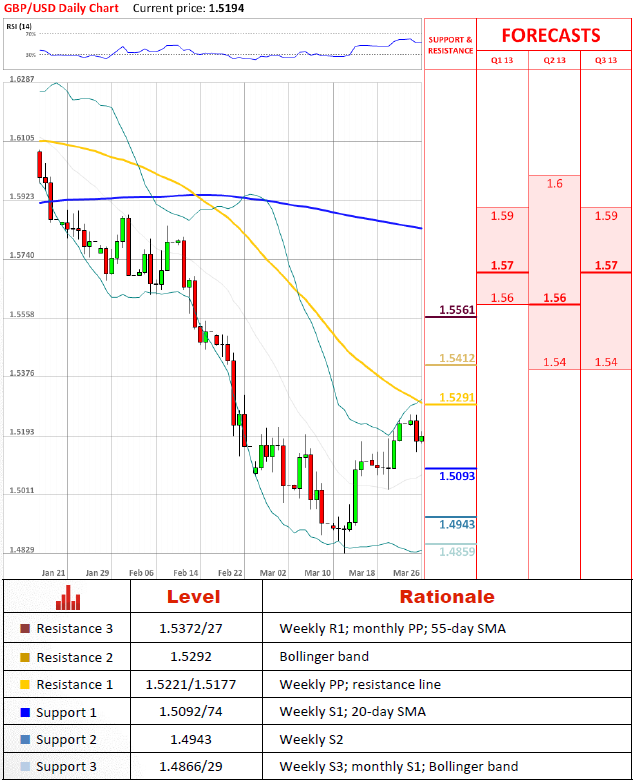Select the Q2 13 column header
Screen dimensions: 634x780
coord(554,60)
